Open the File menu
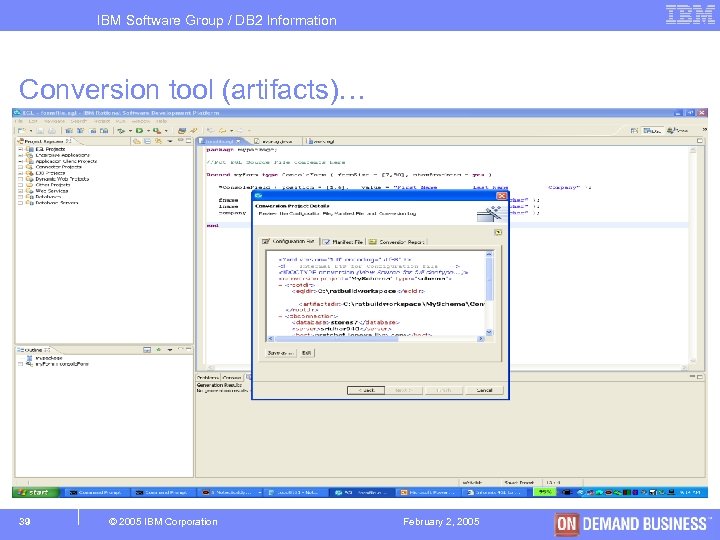 click(x=19, y=121)
